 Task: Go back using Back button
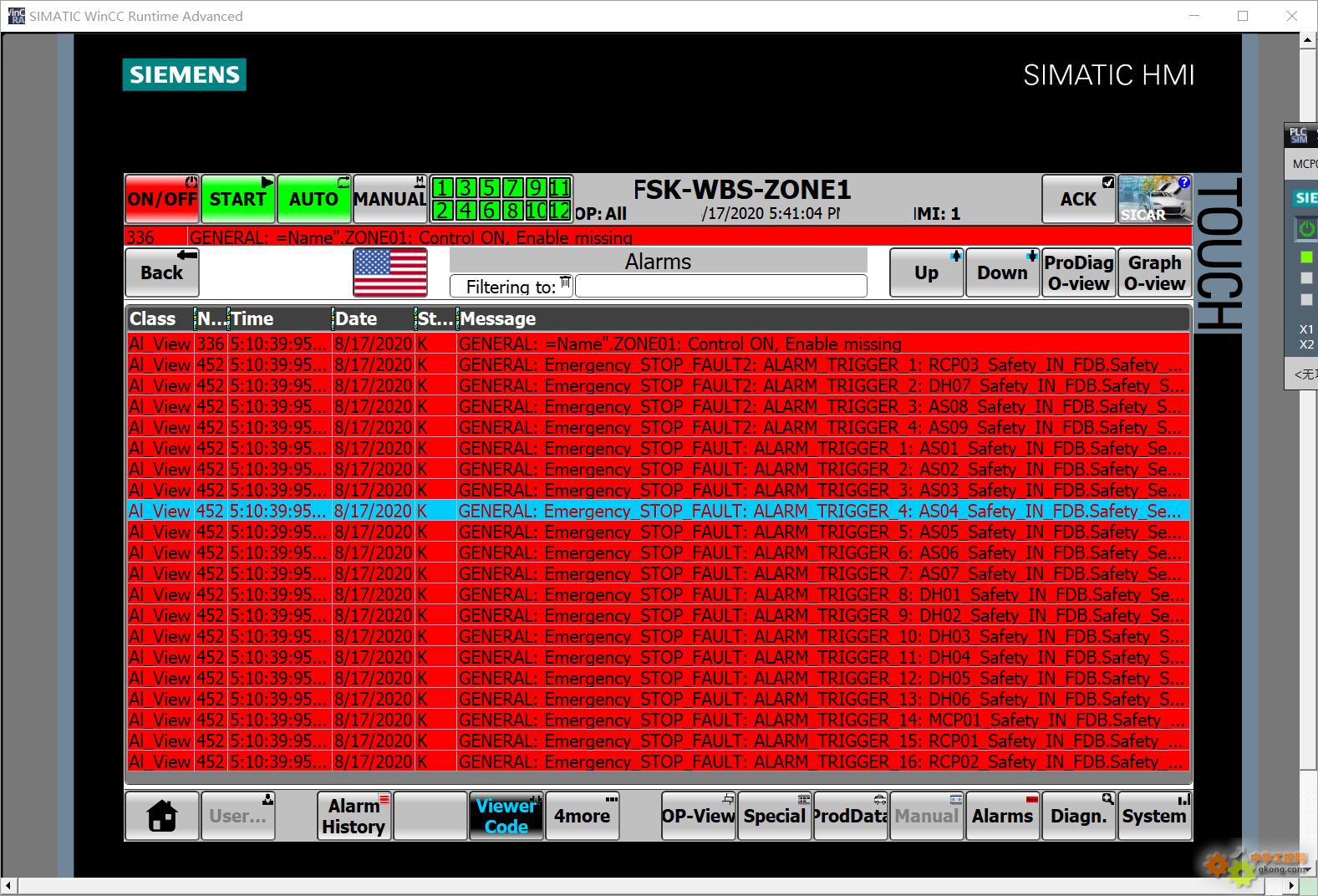coord(162,272)
